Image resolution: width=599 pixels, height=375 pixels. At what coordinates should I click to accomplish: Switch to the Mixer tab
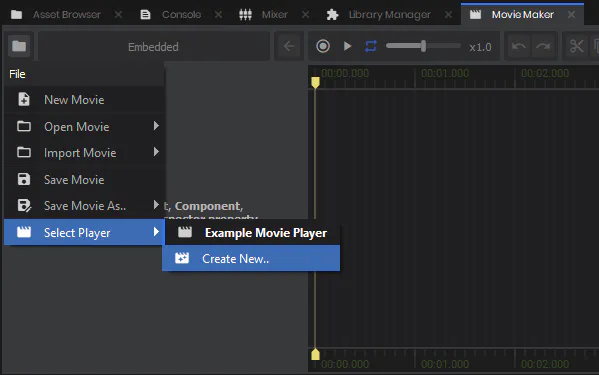pos(263,15)
